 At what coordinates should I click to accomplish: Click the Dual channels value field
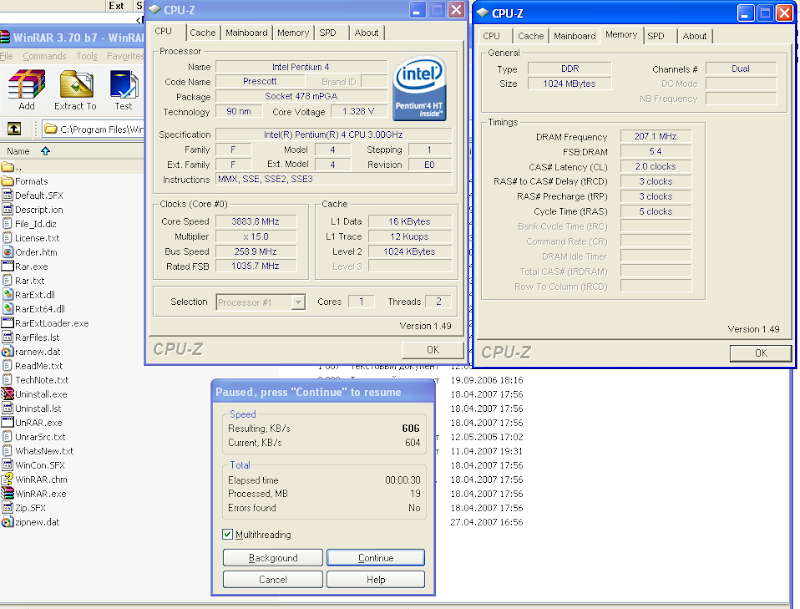(x=741, y=68)
